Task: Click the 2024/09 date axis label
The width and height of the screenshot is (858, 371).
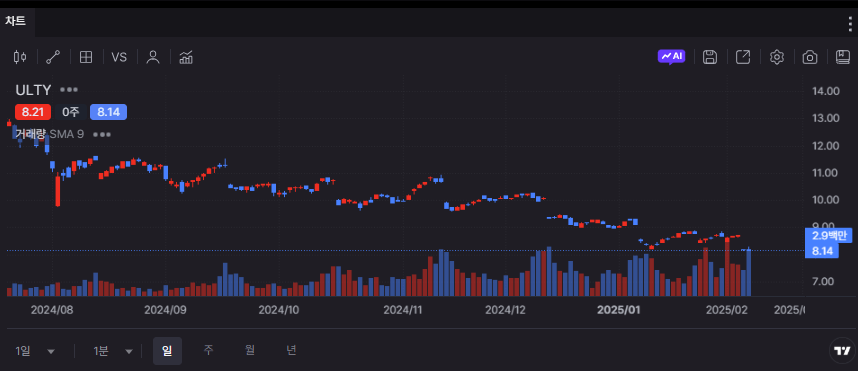Action: point(165,310)
